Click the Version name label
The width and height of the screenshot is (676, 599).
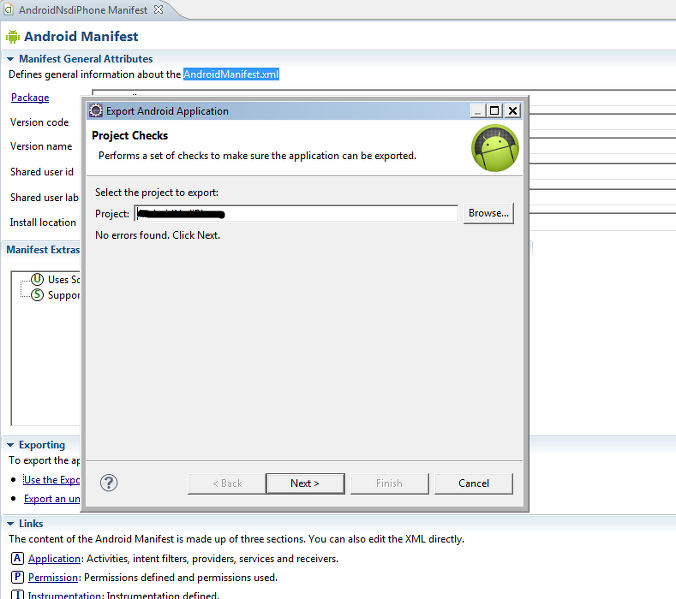(41, 147)
